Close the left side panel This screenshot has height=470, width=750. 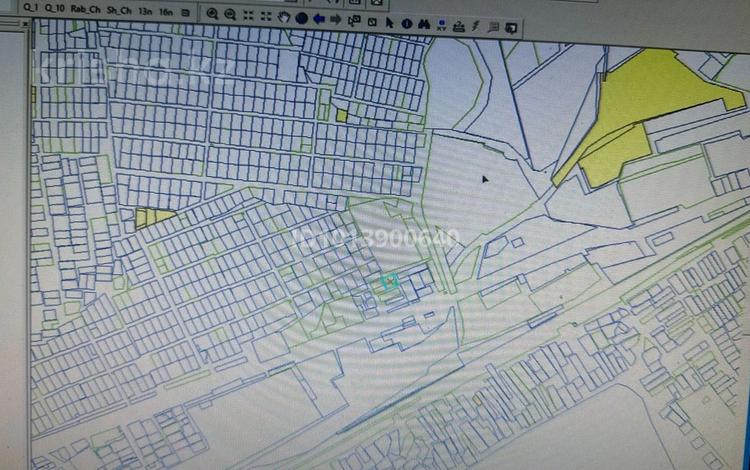pos(25,23)
